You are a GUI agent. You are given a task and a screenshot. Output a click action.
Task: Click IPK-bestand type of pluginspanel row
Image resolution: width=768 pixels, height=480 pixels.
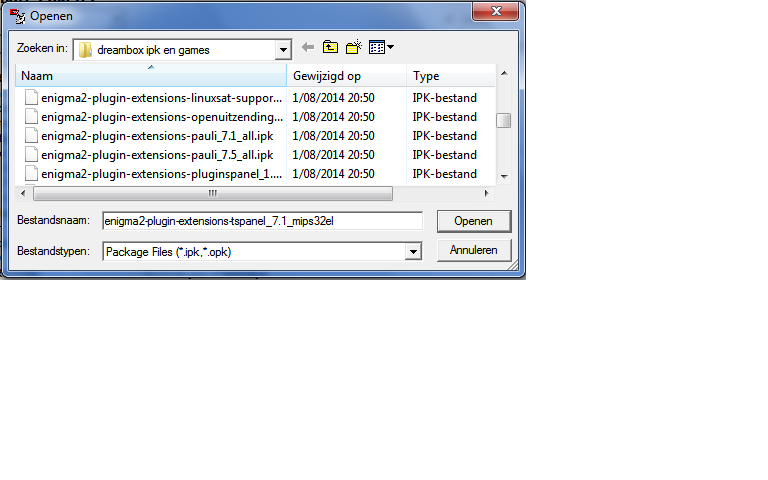(x=444, y=174)
